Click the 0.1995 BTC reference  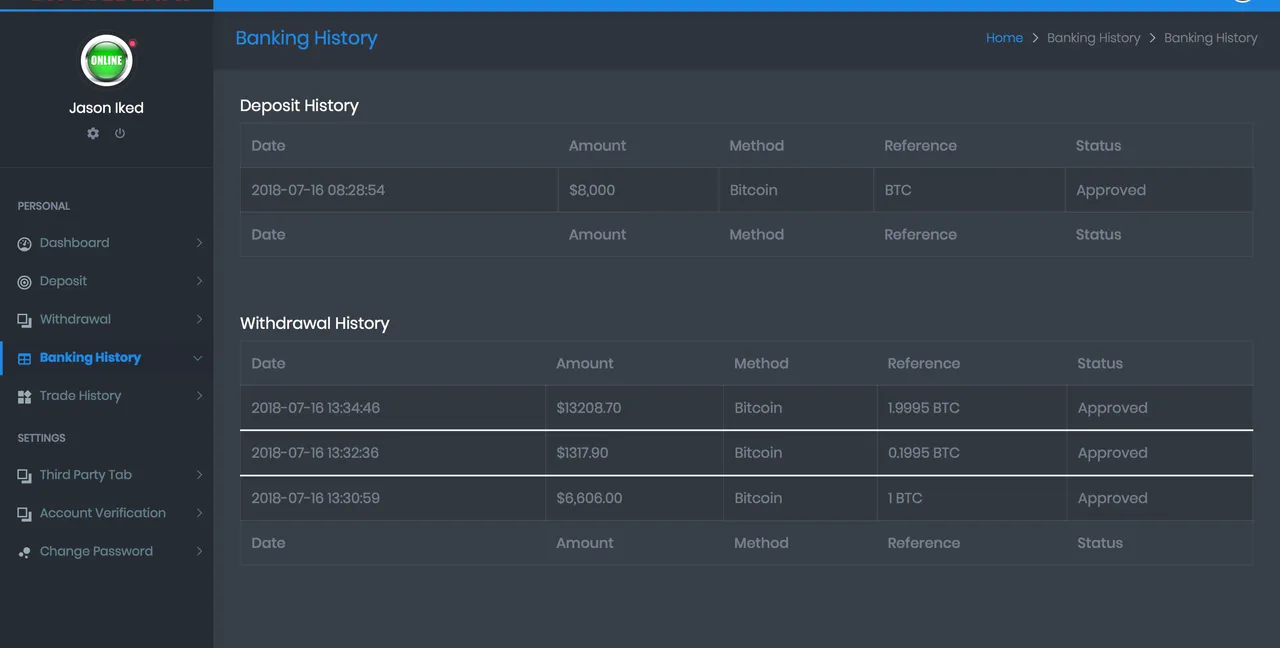click(923, 453)
